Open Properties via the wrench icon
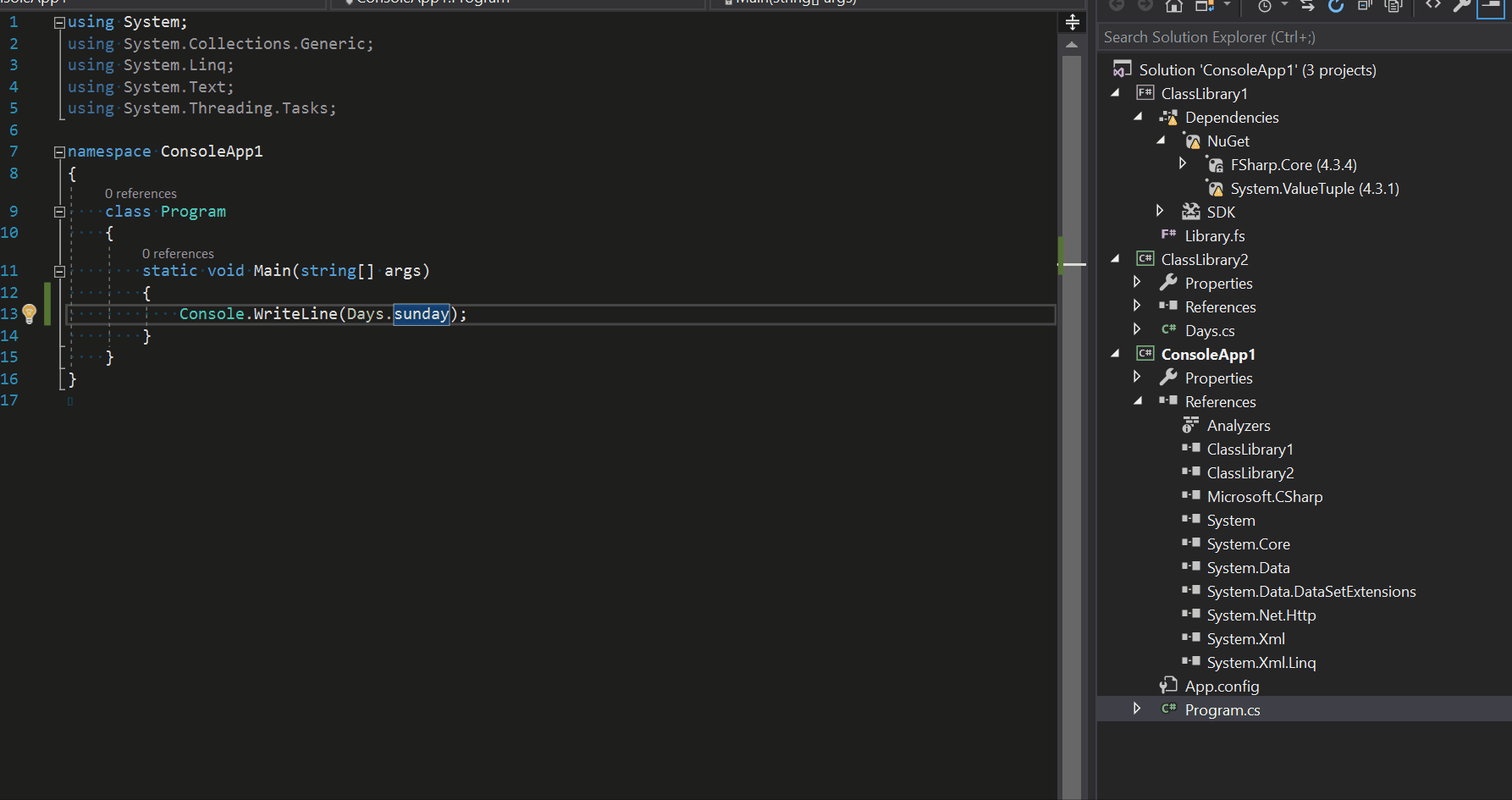The image size is (1512, 800). pos(1461,6)
